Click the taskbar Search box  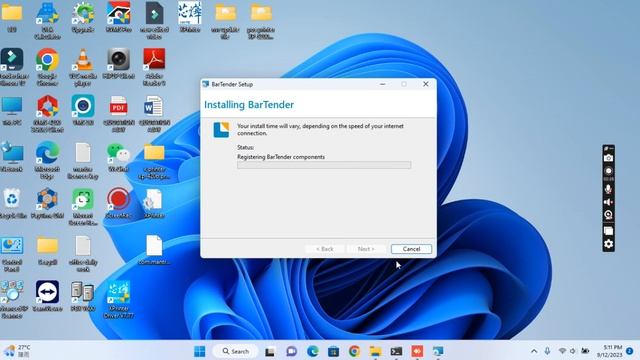click(x=236, y=351)
